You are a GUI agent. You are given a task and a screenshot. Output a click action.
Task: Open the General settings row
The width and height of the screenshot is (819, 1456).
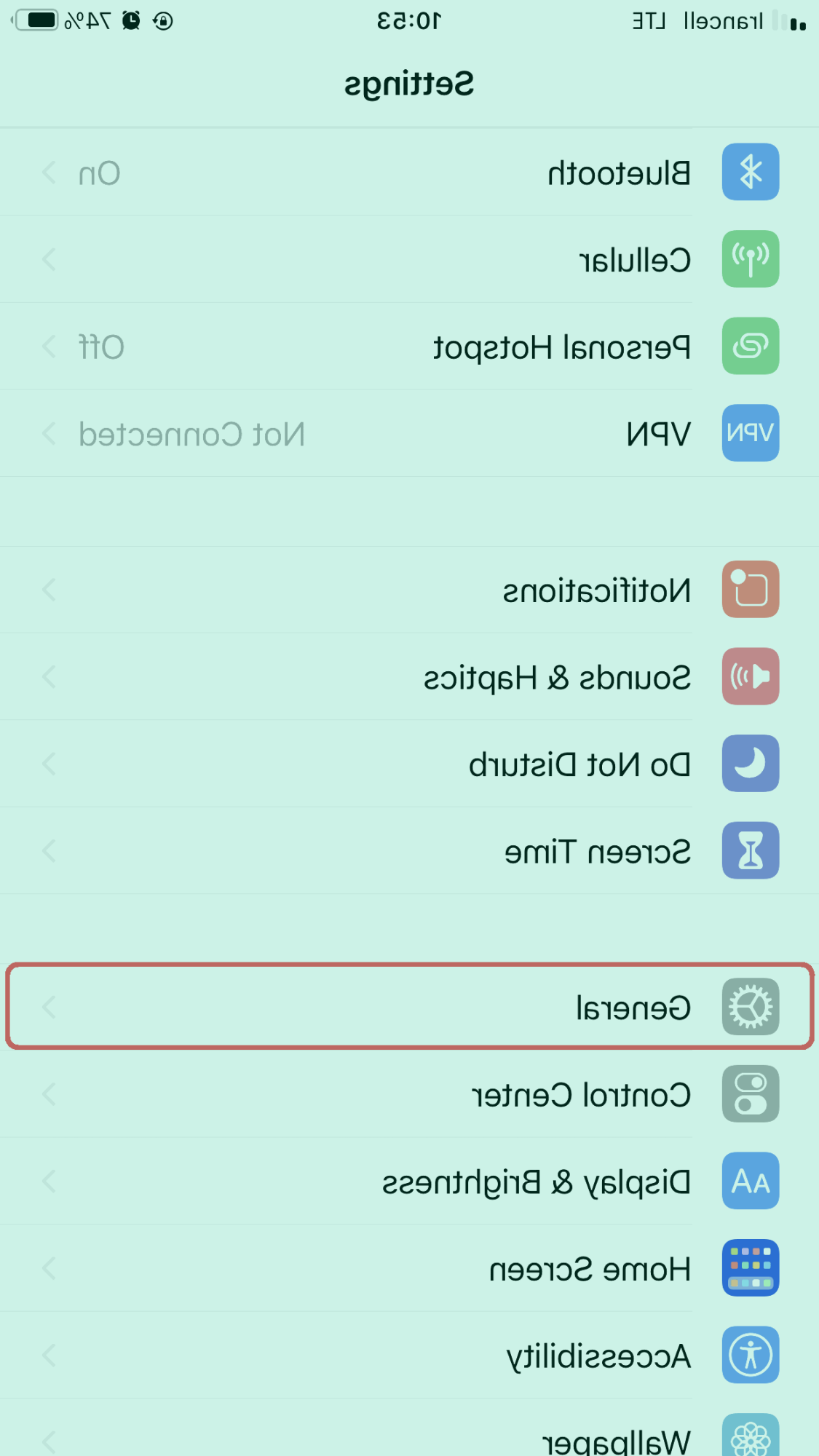click(408, 1008)
